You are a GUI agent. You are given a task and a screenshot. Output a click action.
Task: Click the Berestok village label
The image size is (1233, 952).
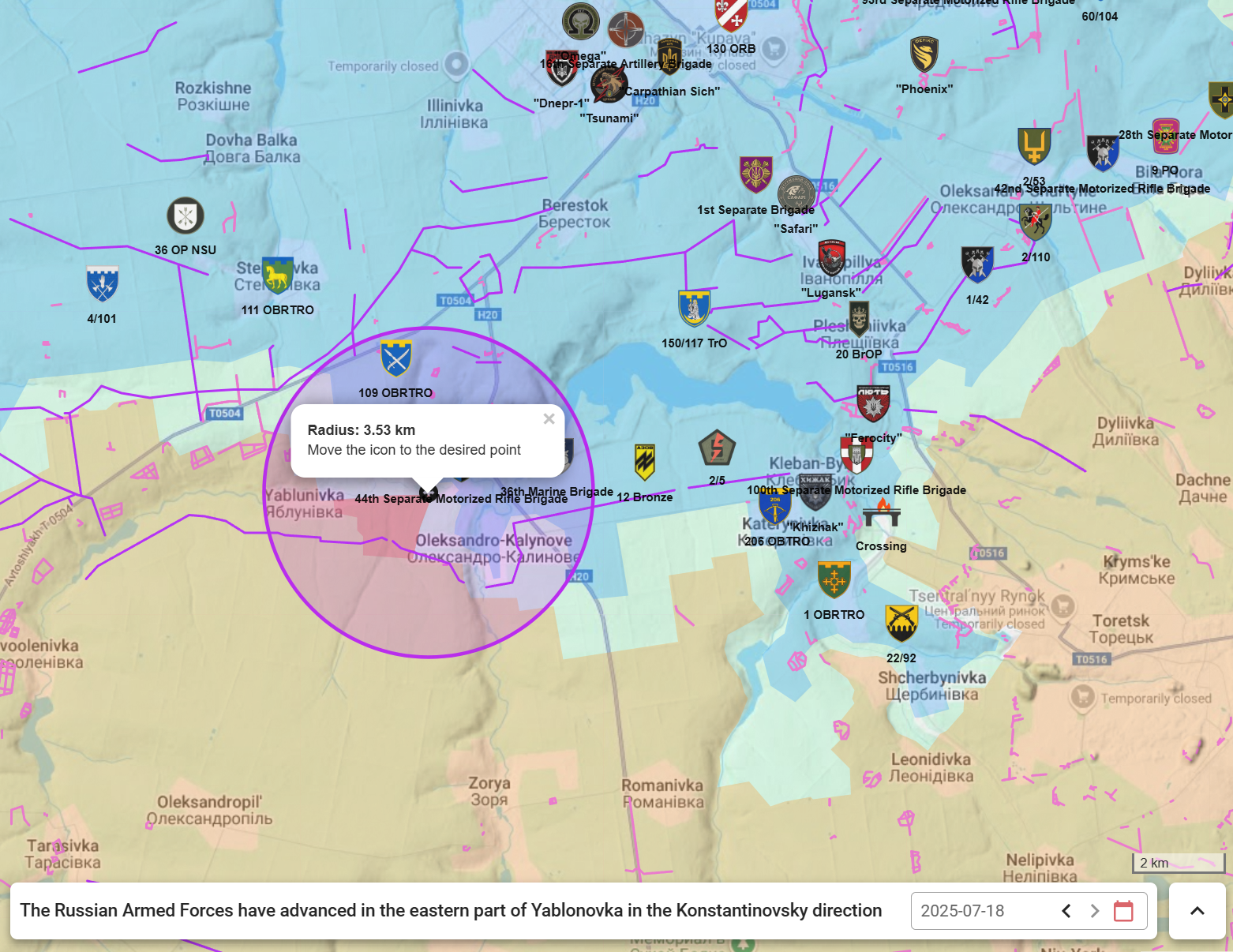(x=575, y=214)
